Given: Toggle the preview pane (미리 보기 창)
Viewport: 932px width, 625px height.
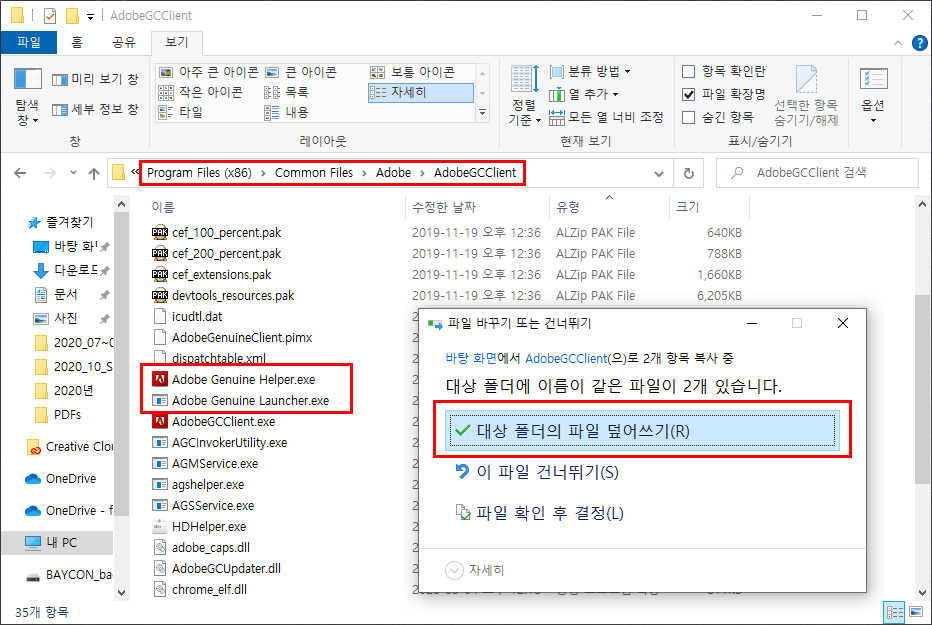Looking at the screenshot, I should click(x=95, y=79).
